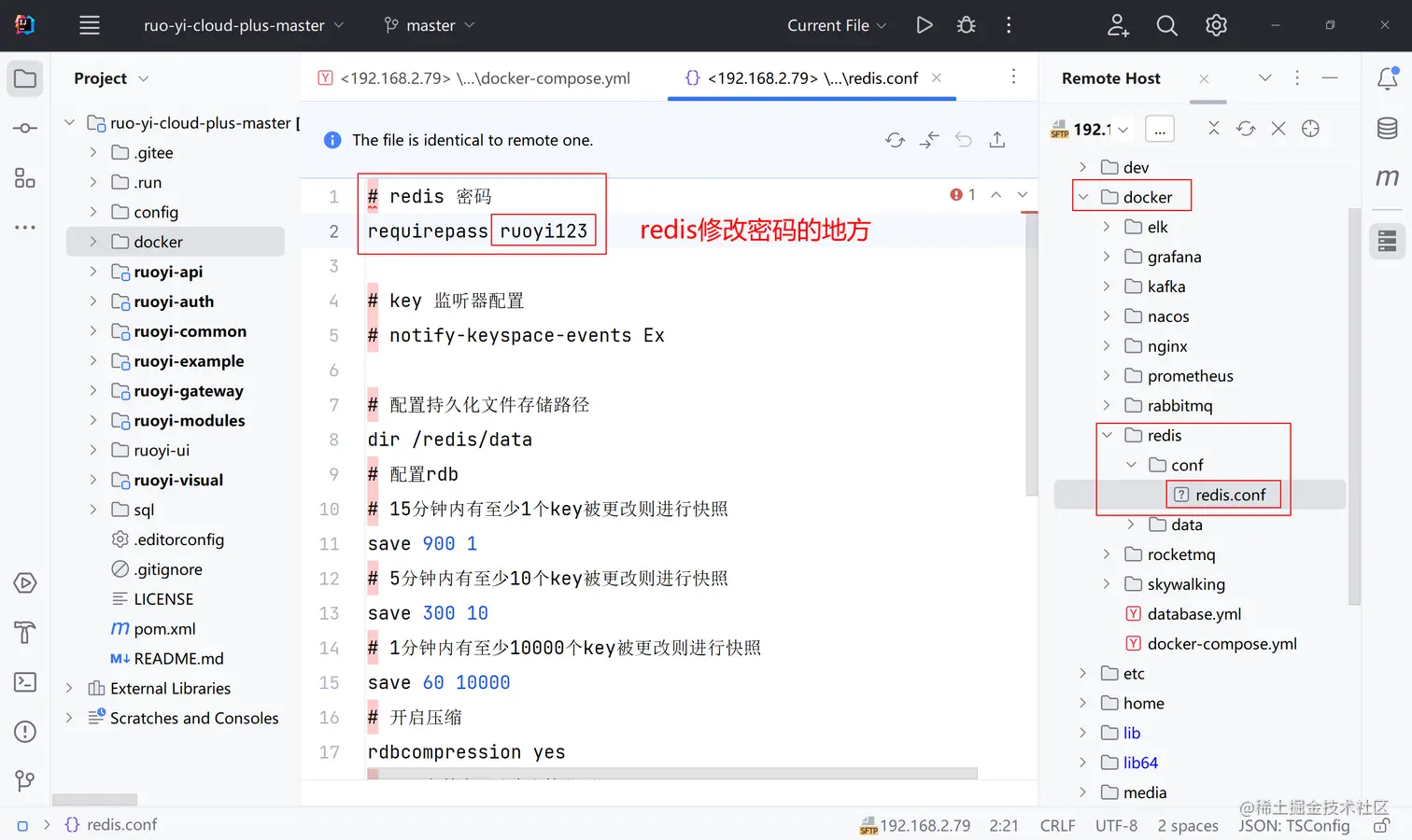Close the redis.conf editor tab

[937, 78]
